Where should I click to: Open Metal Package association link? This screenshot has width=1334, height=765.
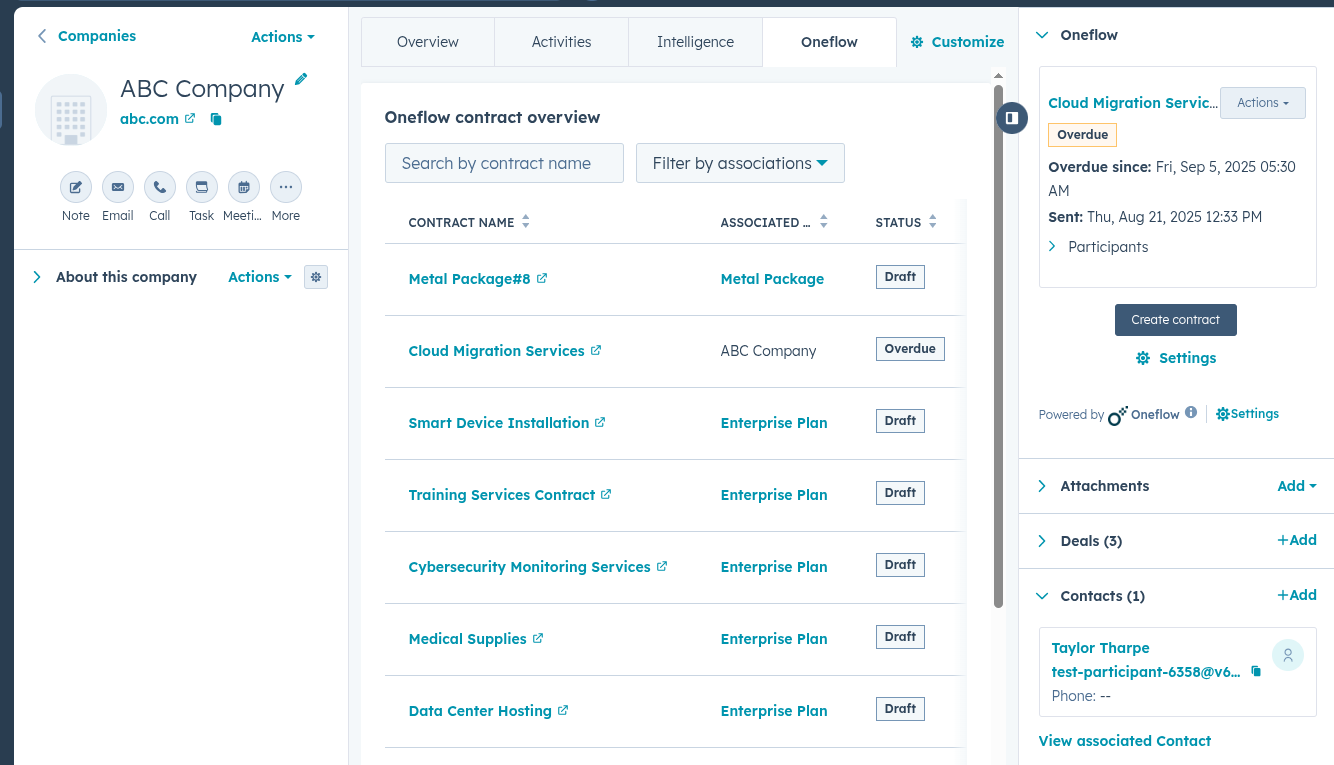(772, 279)
